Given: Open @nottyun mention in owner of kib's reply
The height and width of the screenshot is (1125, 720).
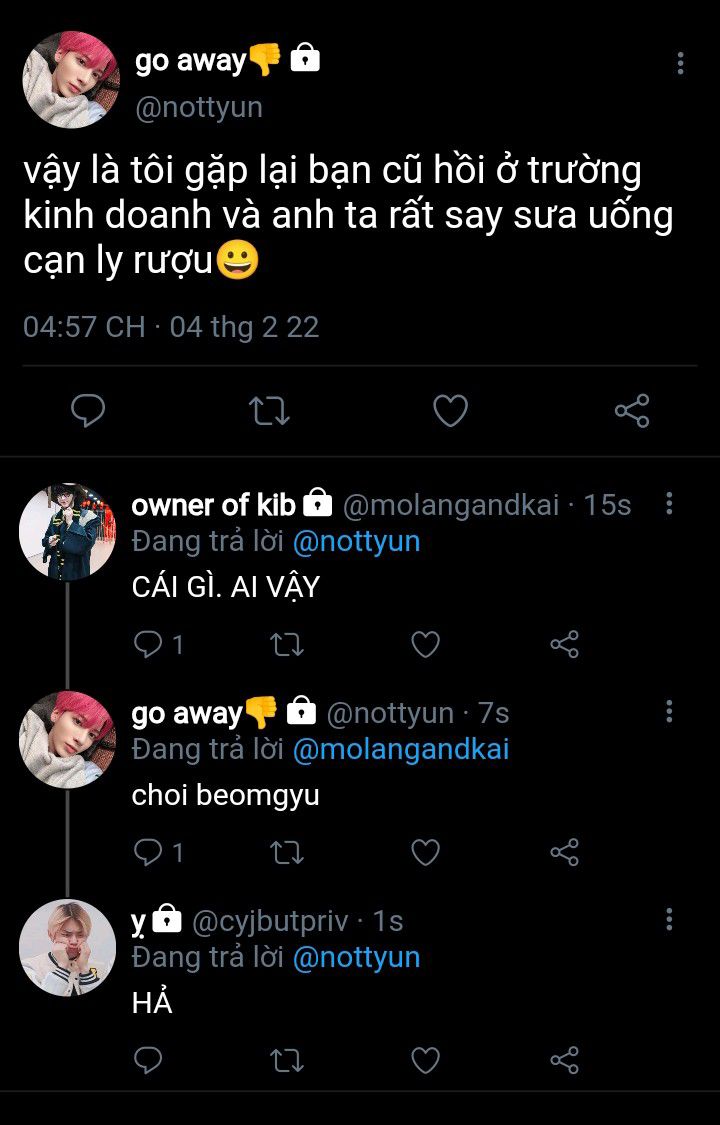Looking at the screenshot, I should 356,541.
